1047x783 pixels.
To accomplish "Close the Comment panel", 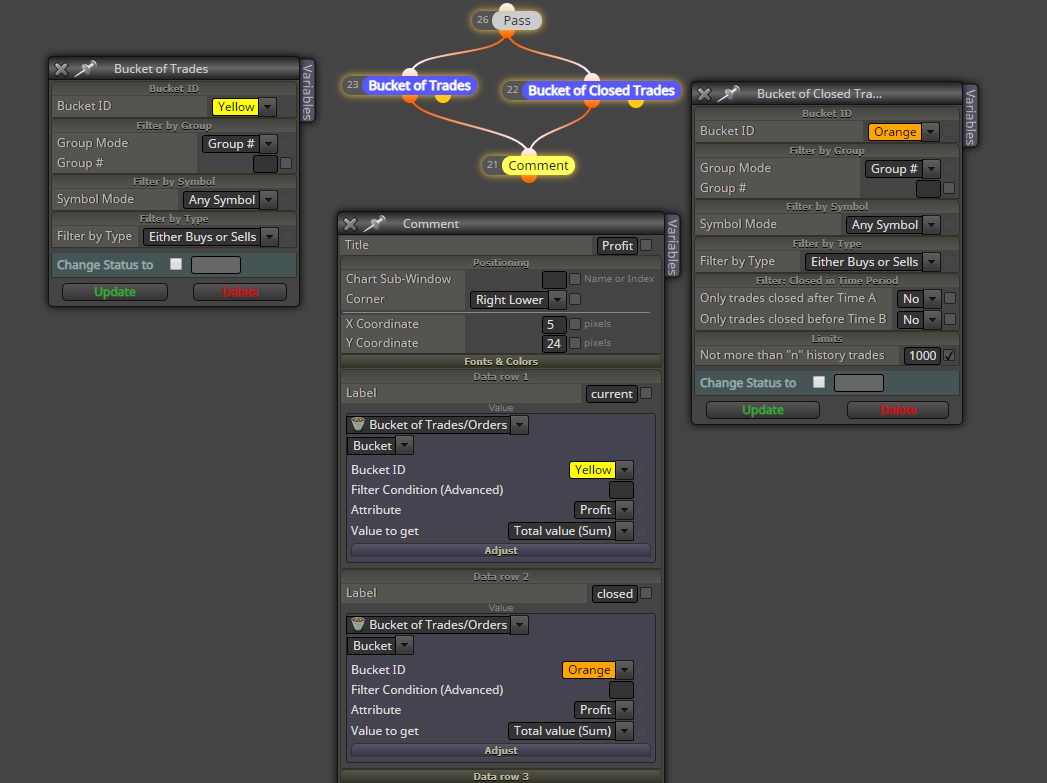I will click(x=350, y=224).
